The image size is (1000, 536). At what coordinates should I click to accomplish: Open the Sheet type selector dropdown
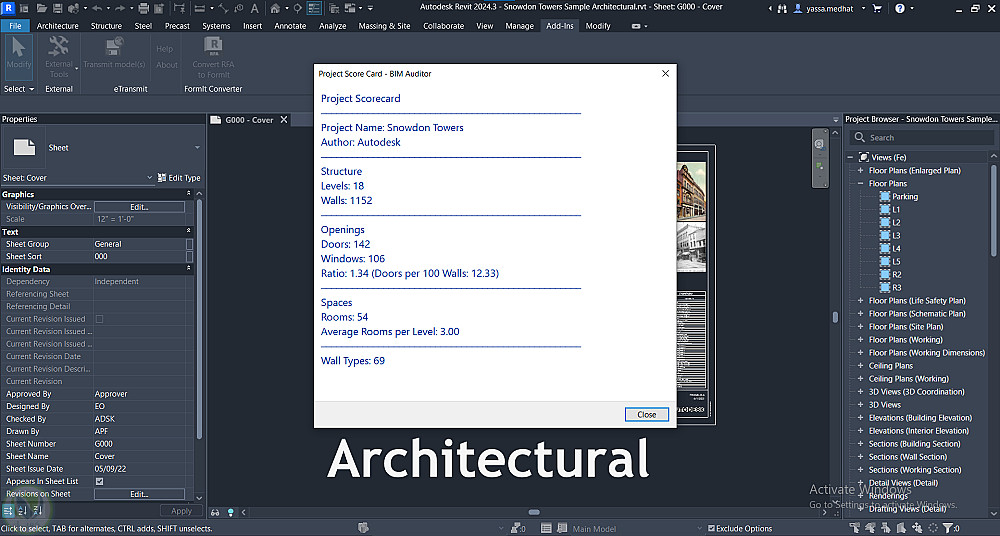tap(197, 147)
